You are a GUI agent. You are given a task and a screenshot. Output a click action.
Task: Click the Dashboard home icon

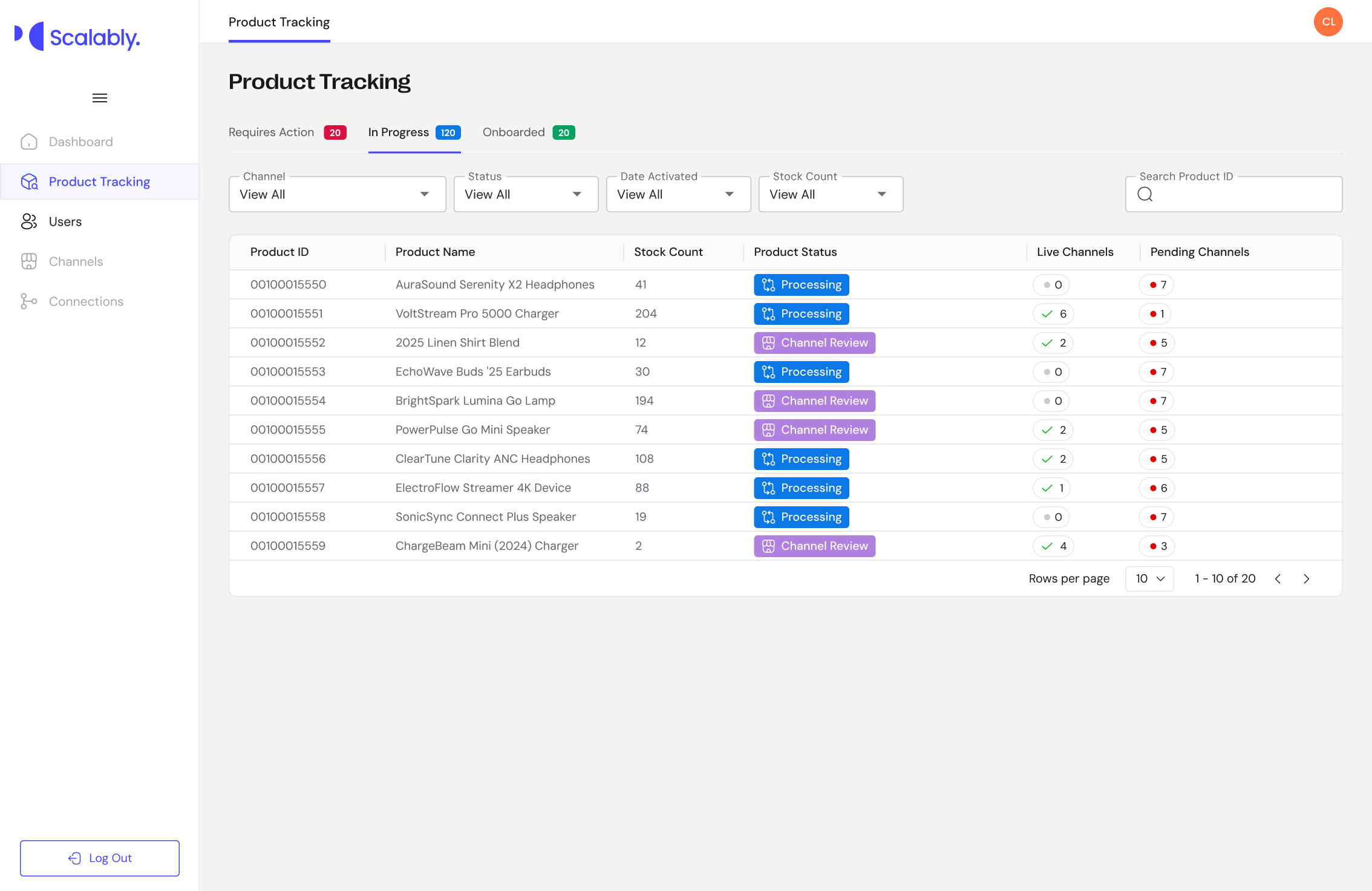coord(29,142)
